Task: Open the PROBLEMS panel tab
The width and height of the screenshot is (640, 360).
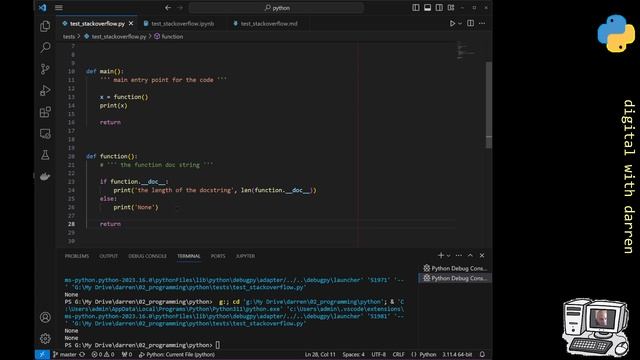Action: pyautogui.click(x=77, y=256)
